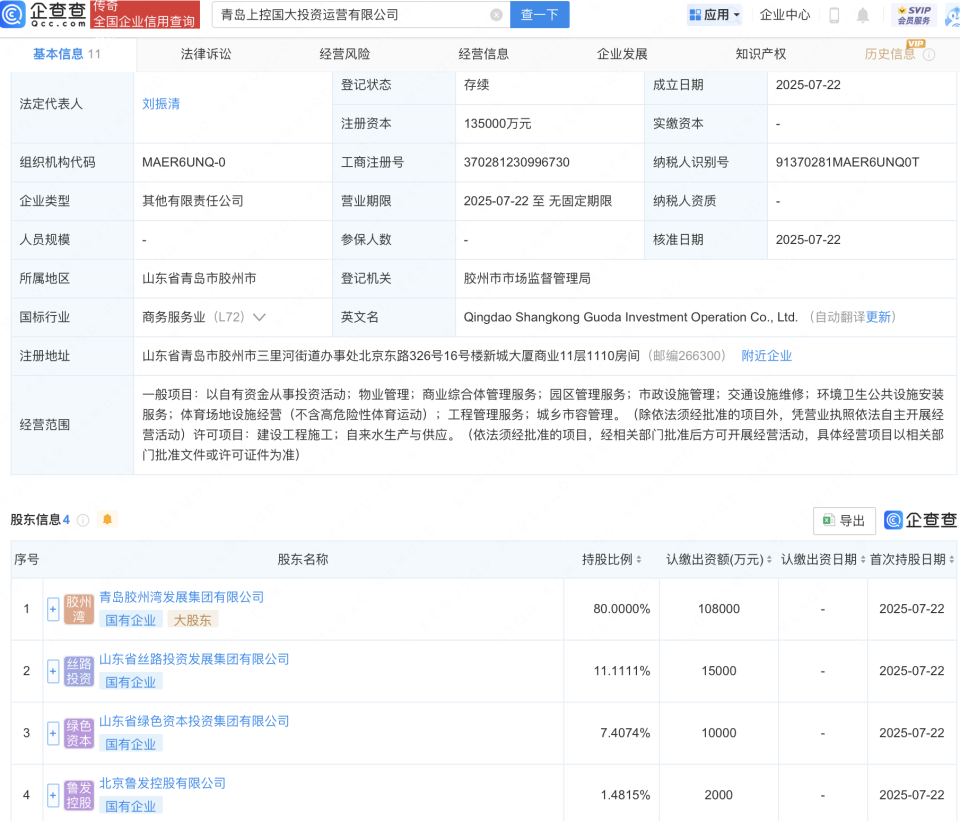The image size is (960, 821).
Task: Switch to the 经营信息 tab
Action: point(483,54)
